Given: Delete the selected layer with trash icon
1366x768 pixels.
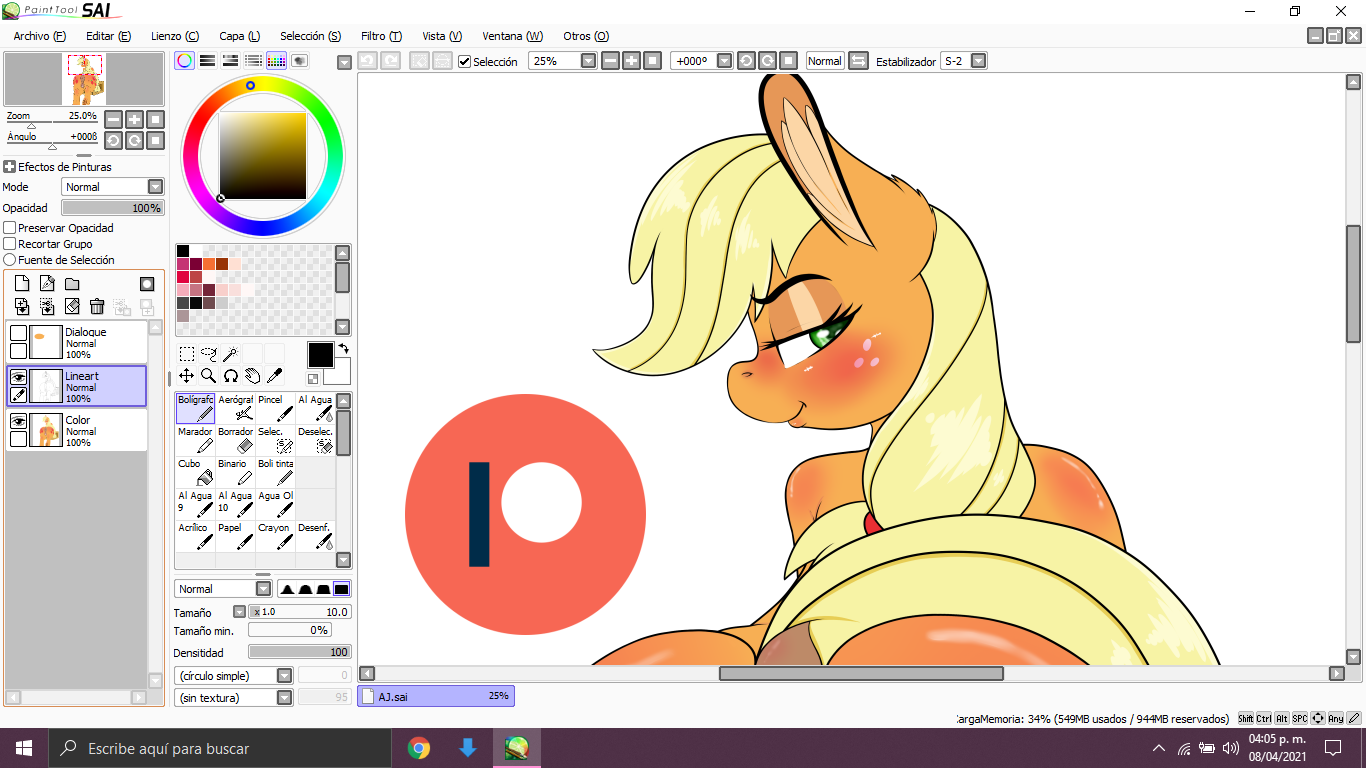Looking at the screenshot, I should tap(97, 307).
